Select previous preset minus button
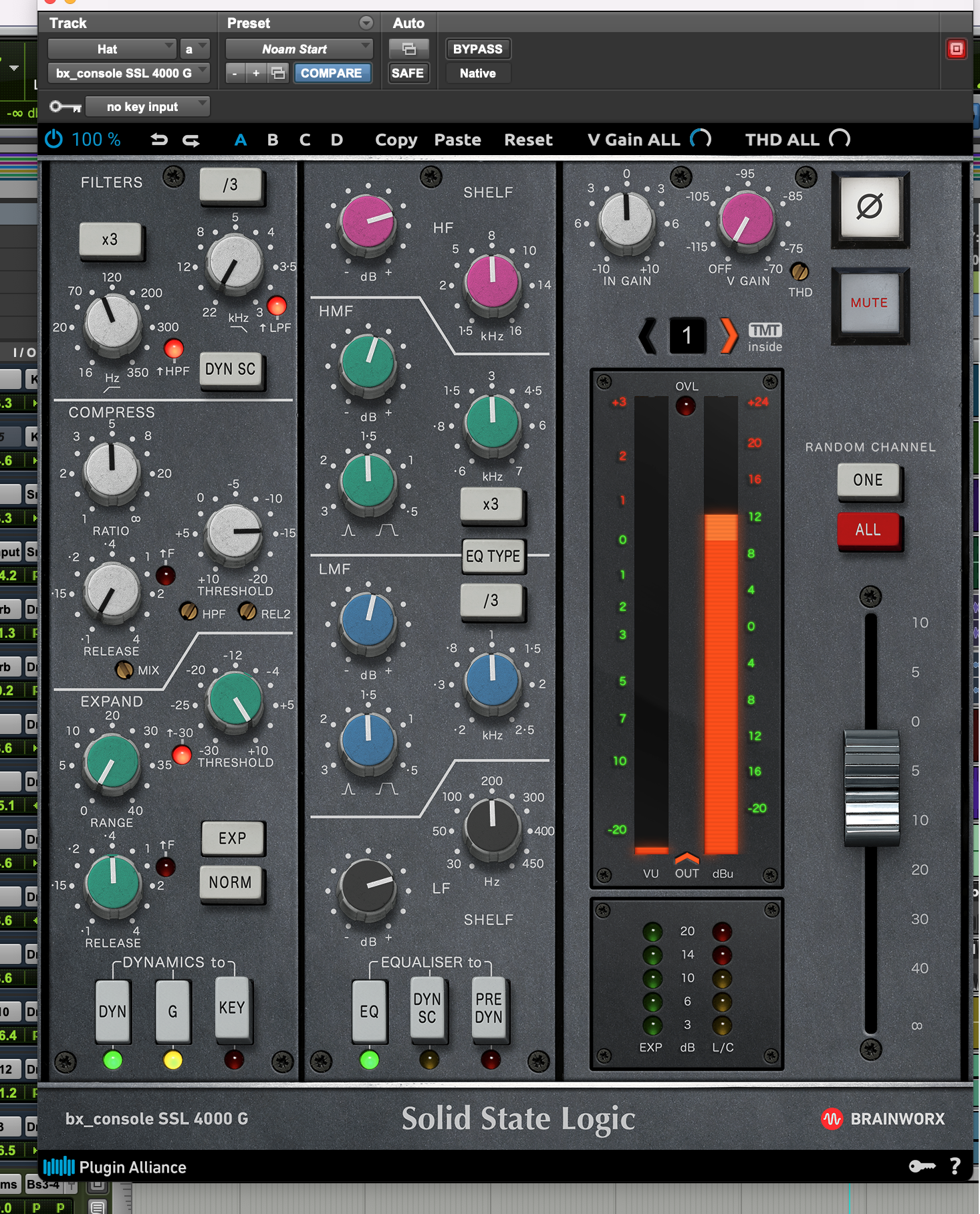Viewport: 980px width, 1214px height. [x=234, y=73]
